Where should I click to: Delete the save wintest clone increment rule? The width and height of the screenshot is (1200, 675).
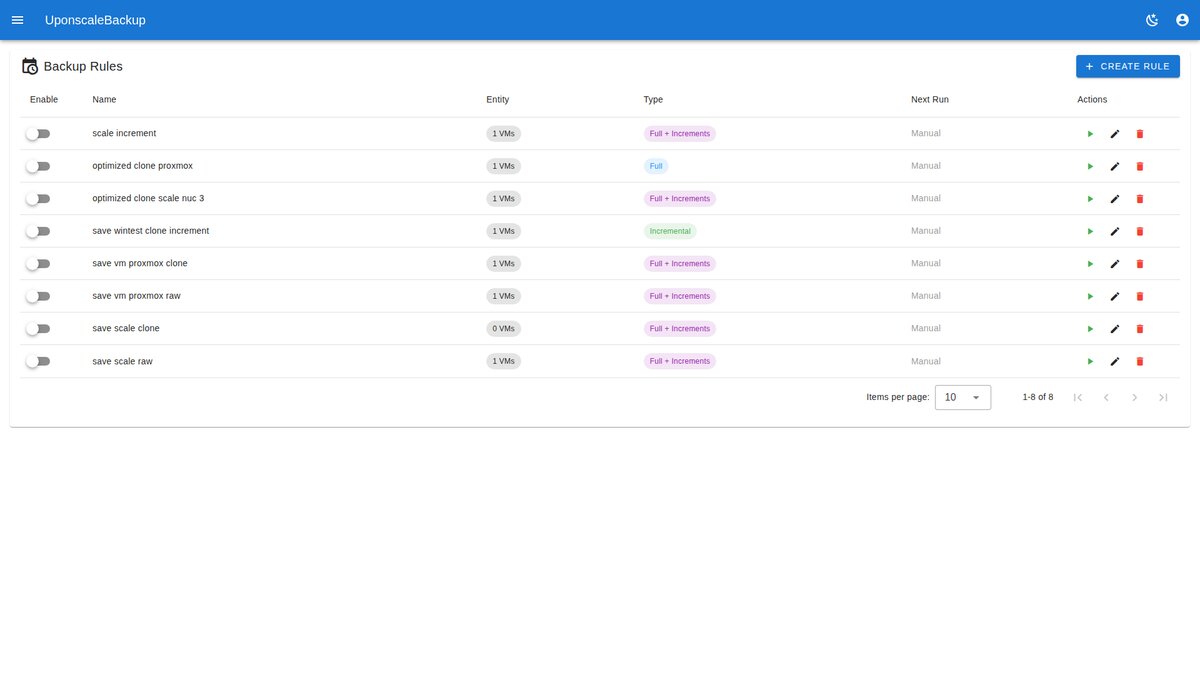tap(1140, 231)
